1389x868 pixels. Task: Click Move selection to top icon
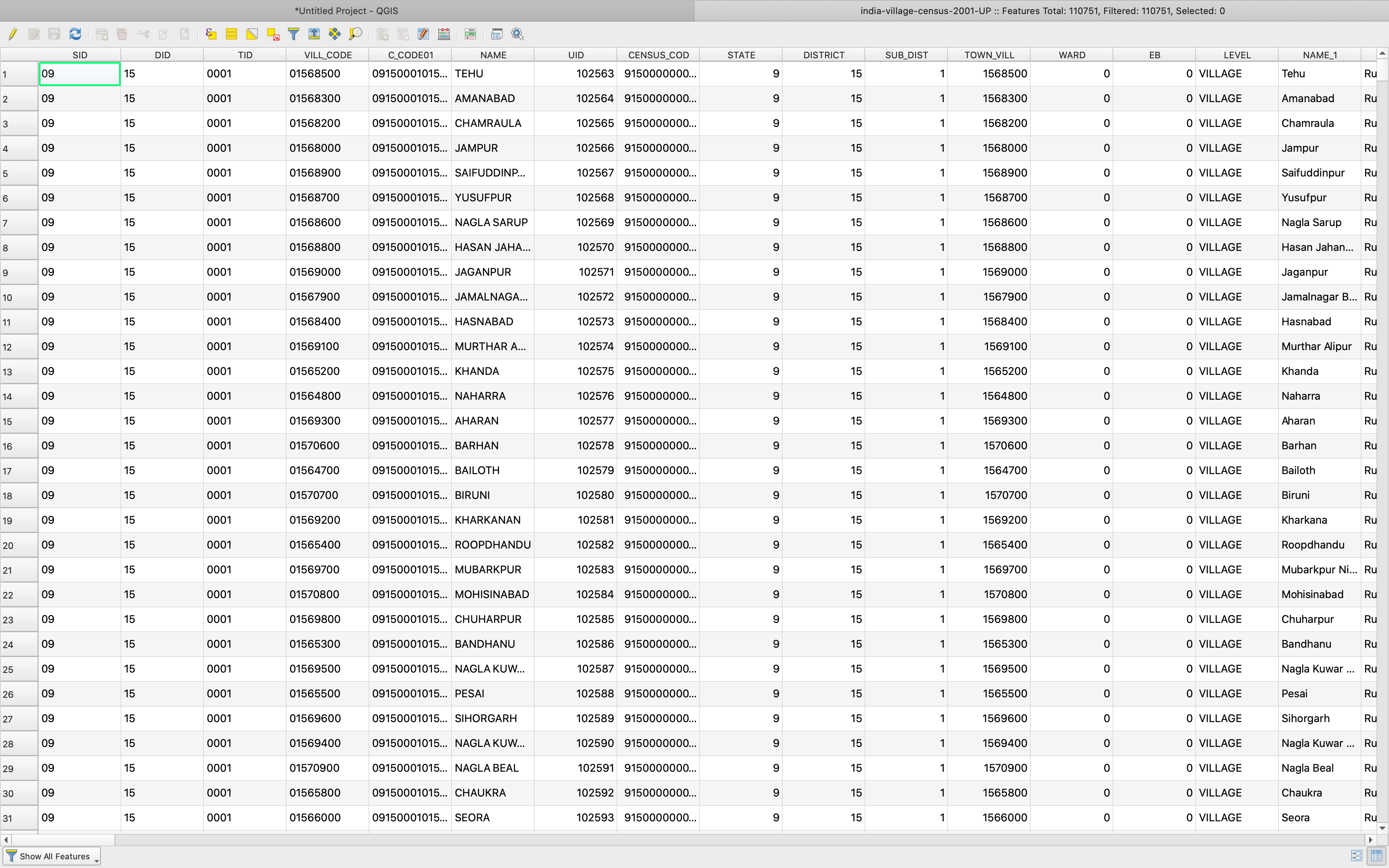pos(314,34)
